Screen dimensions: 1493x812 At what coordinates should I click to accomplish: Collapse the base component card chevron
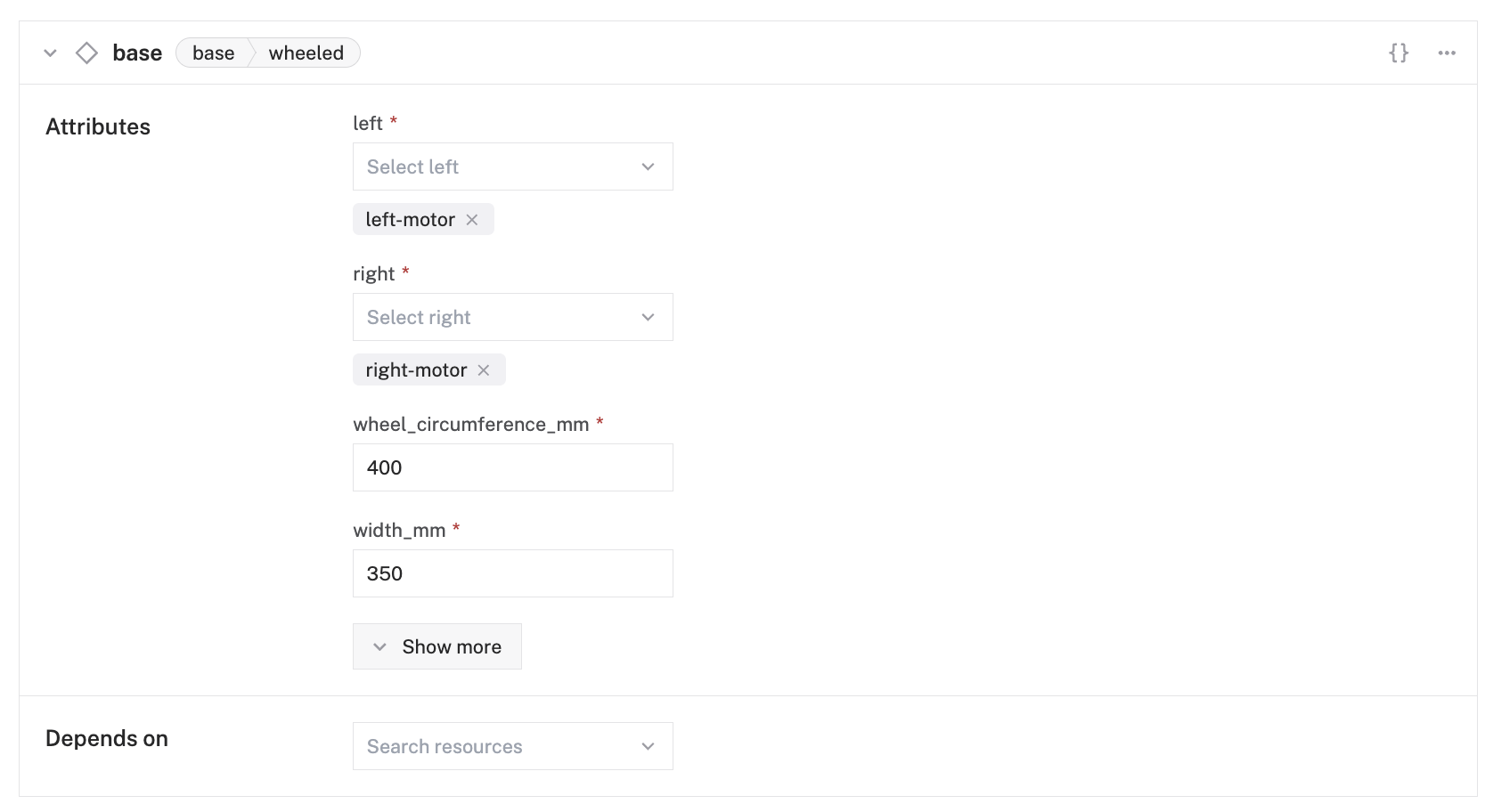click(x=51, y=53)
